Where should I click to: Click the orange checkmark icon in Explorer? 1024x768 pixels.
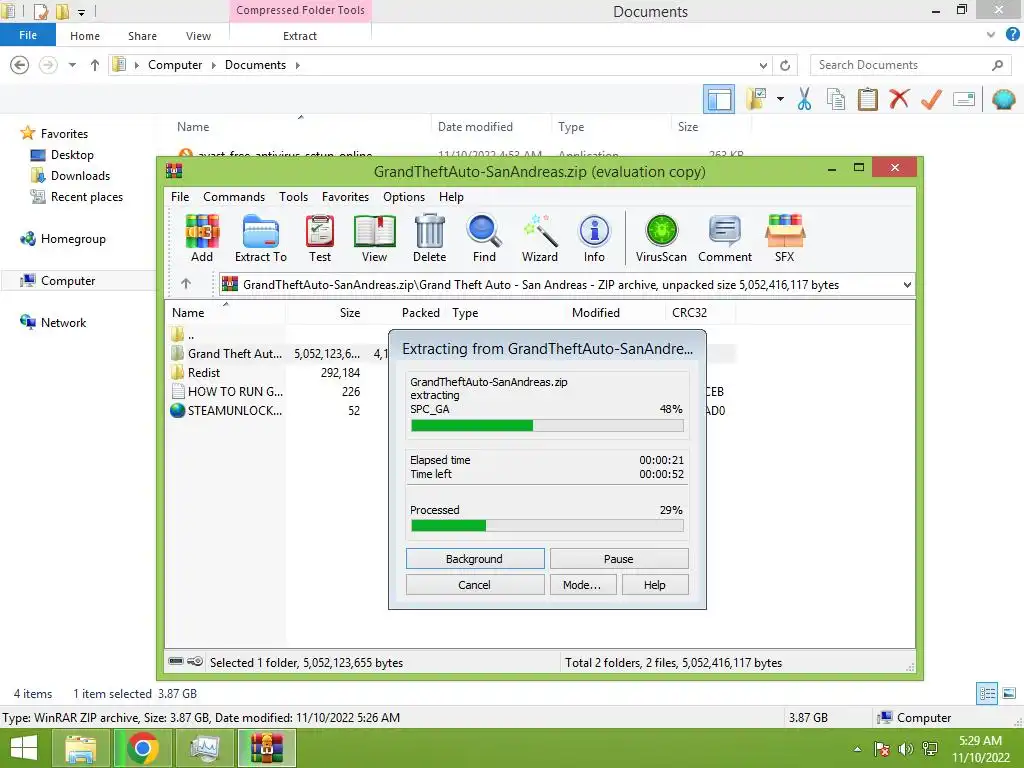931,99
